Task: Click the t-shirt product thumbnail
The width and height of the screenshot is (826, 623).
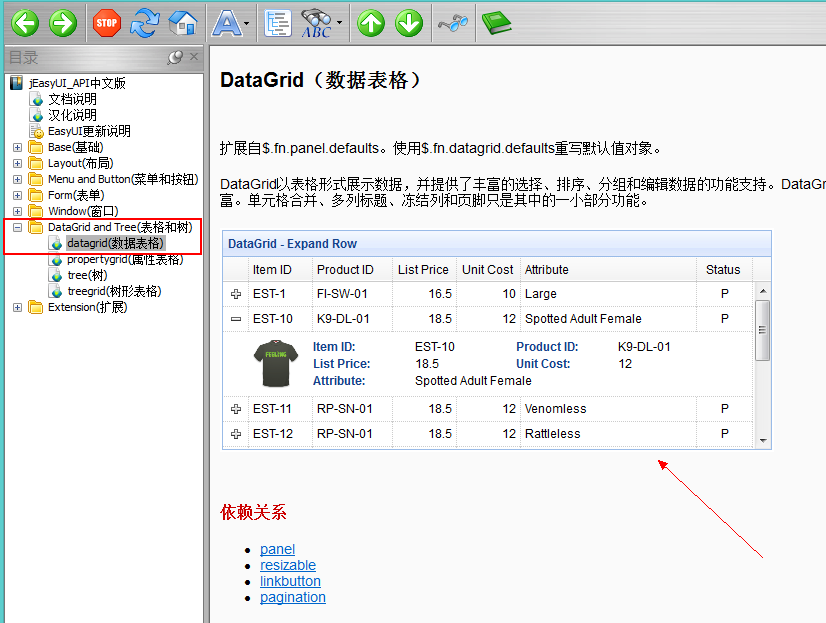Action: (x=276, y=364)
